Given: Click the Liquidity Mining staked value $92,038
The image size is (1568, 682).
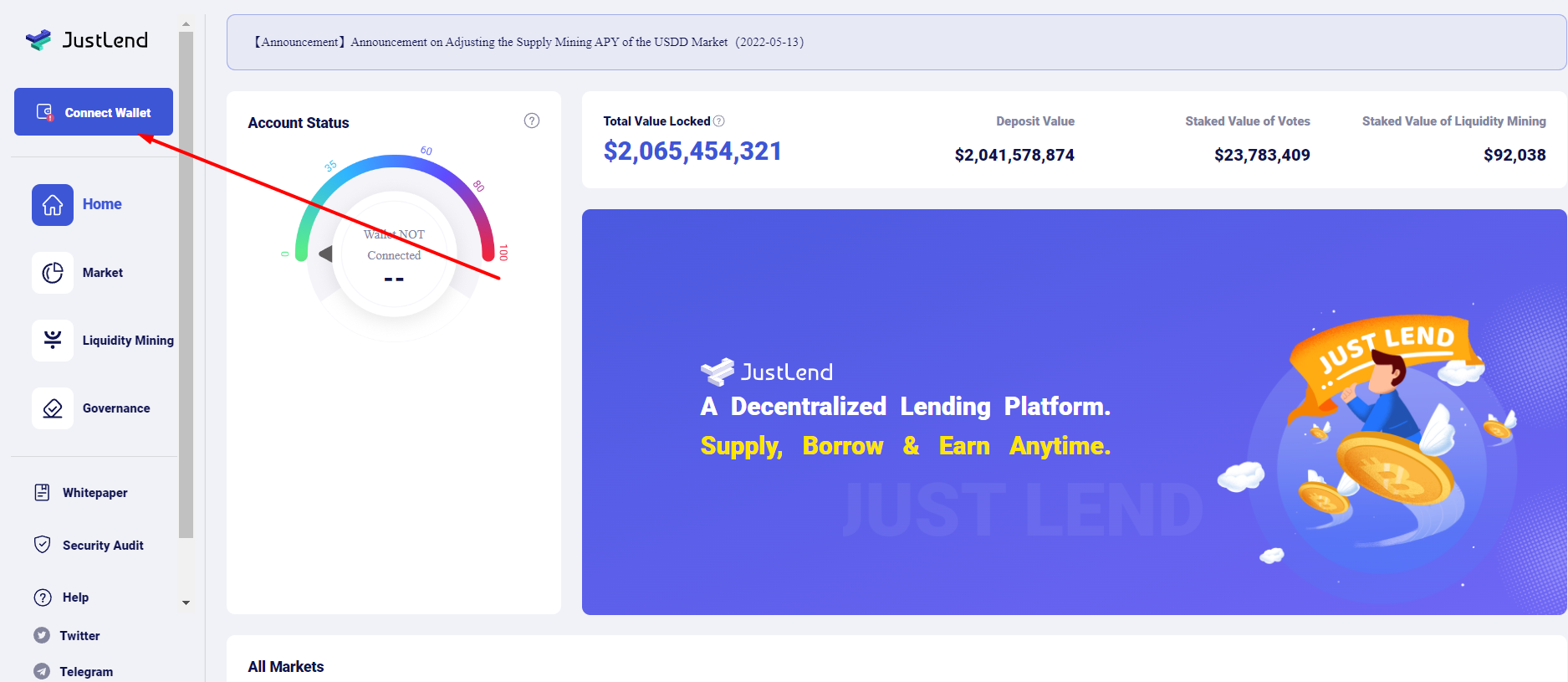Looking at the screenshot, I should 1514,155.
